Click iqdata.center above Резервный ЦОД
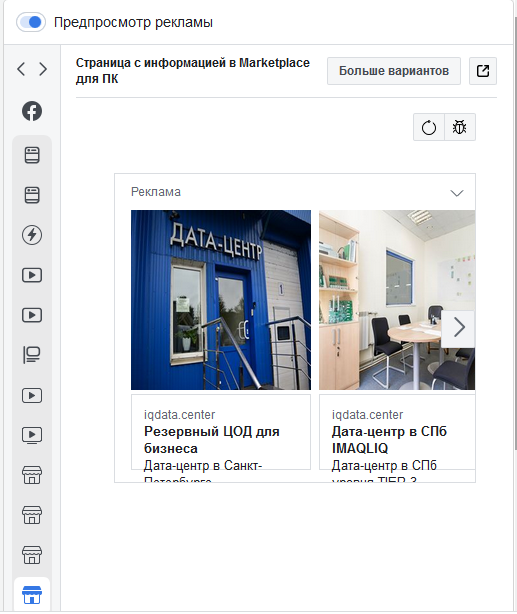Screen dimensions: 517x614 coord(179,414)
